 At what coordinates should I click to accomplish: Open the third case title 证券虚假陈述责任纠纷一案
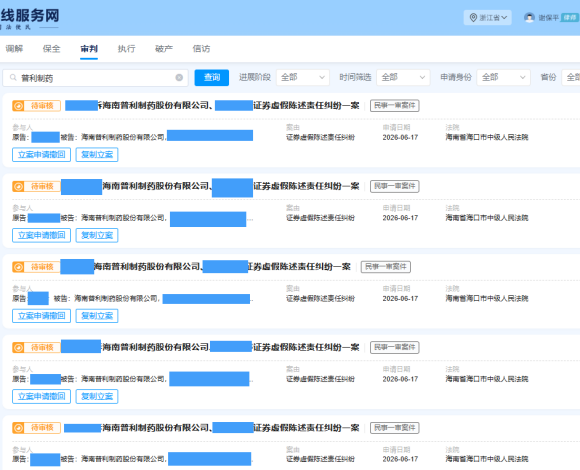click(x=299, y=267)
